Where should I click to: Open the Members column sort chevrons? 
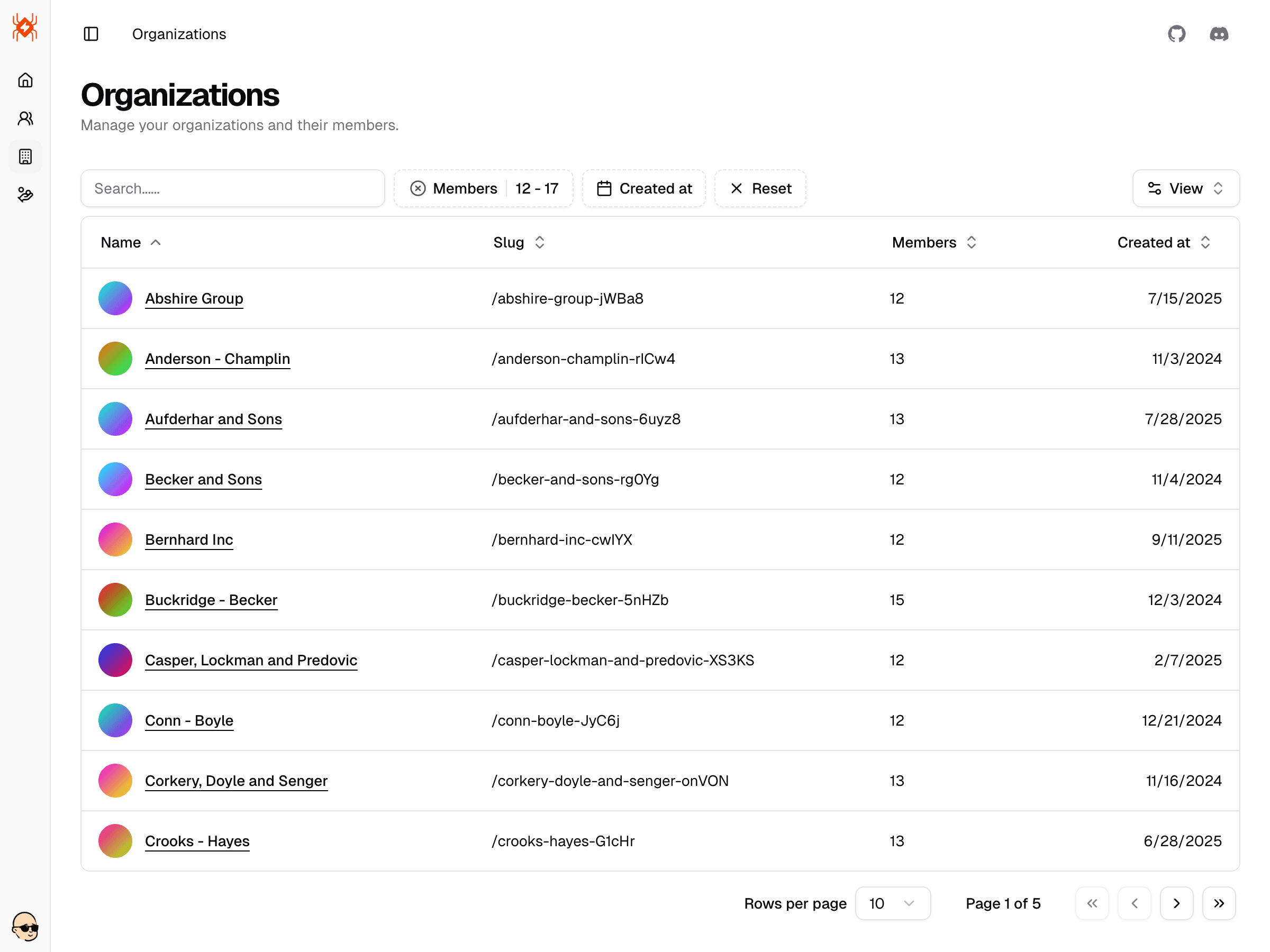[x=970, y=242]
